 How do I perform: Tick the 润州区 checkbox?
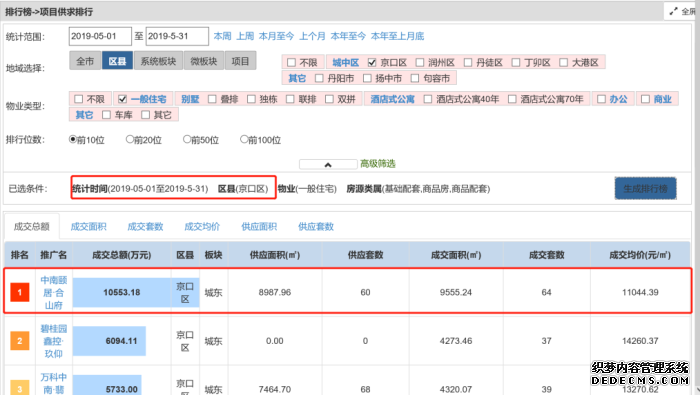[x=420, y=62]
